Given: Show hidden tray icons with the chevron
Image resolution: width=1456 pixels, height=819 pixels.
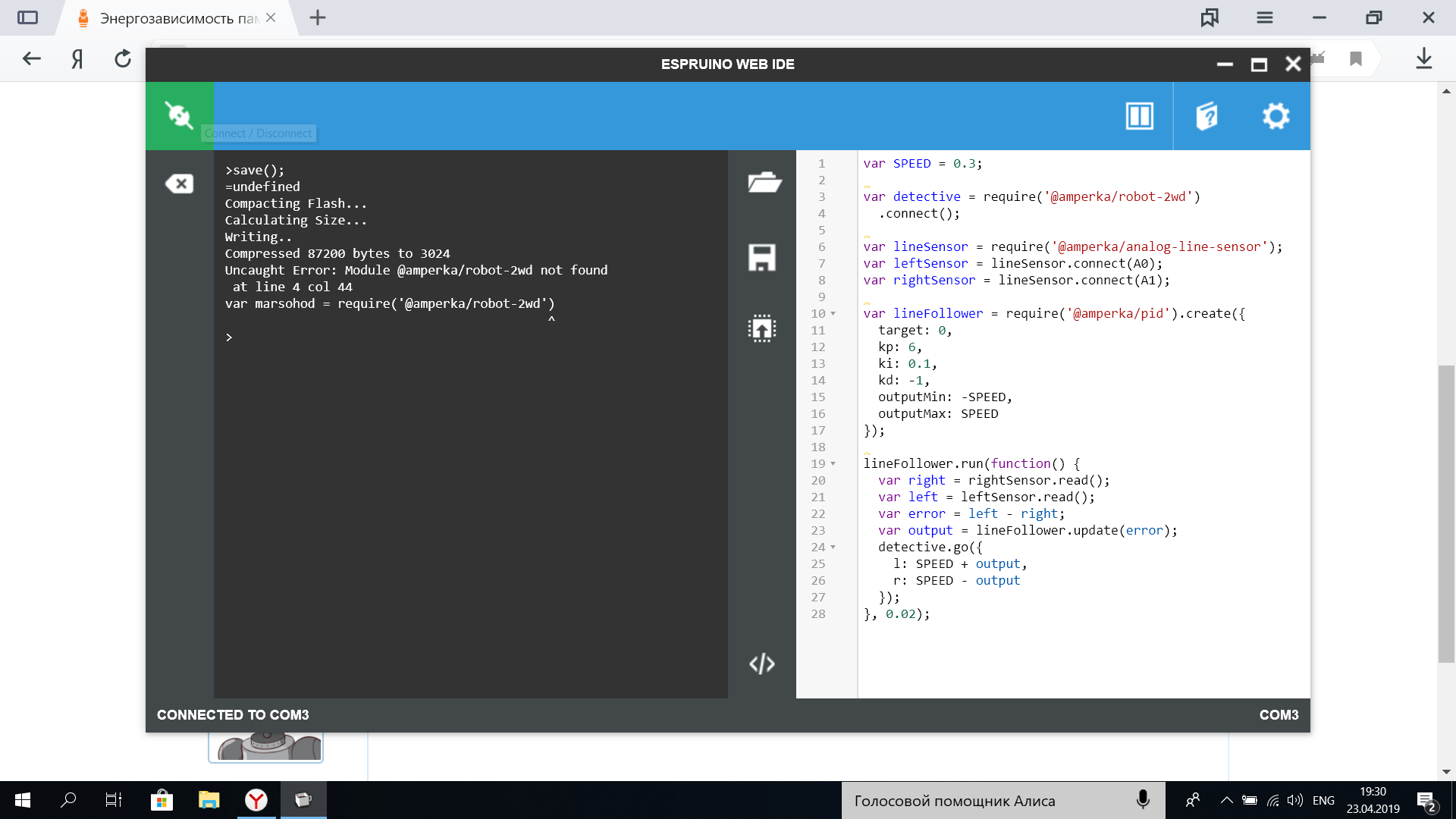Looking at the screenshot, I should (1226, 800).
